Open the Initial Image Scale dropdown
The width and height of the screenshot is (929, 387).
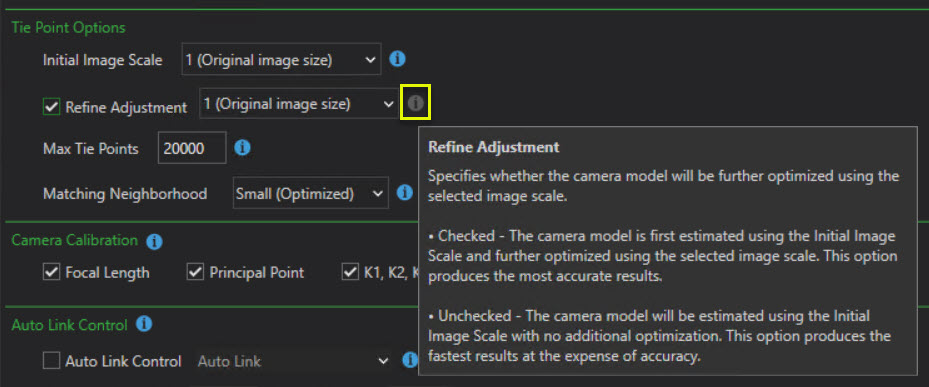click(281, 60)
